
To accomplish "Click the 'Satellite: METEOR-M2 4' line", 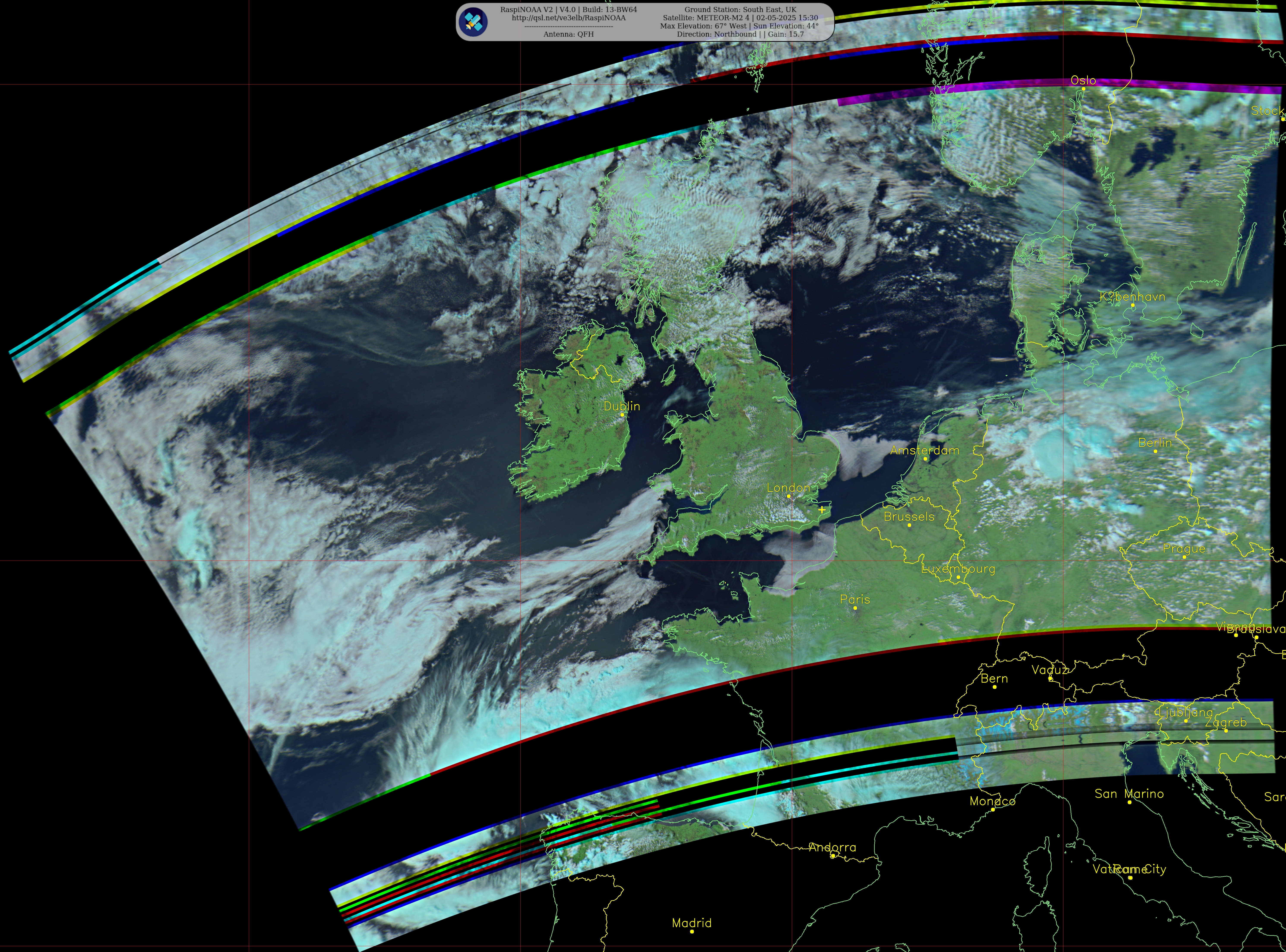I will [740, 18].
